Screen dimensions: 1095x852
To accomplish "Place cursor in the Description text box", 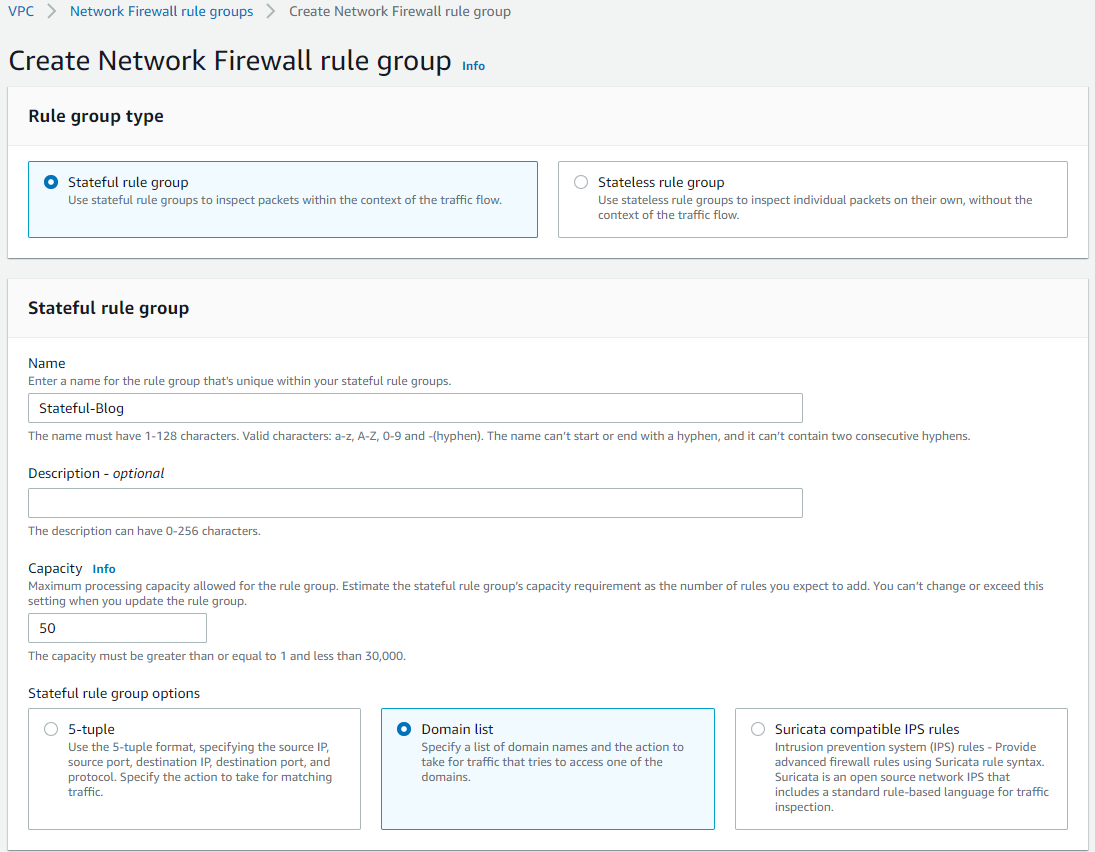I will tap(415, 503).
